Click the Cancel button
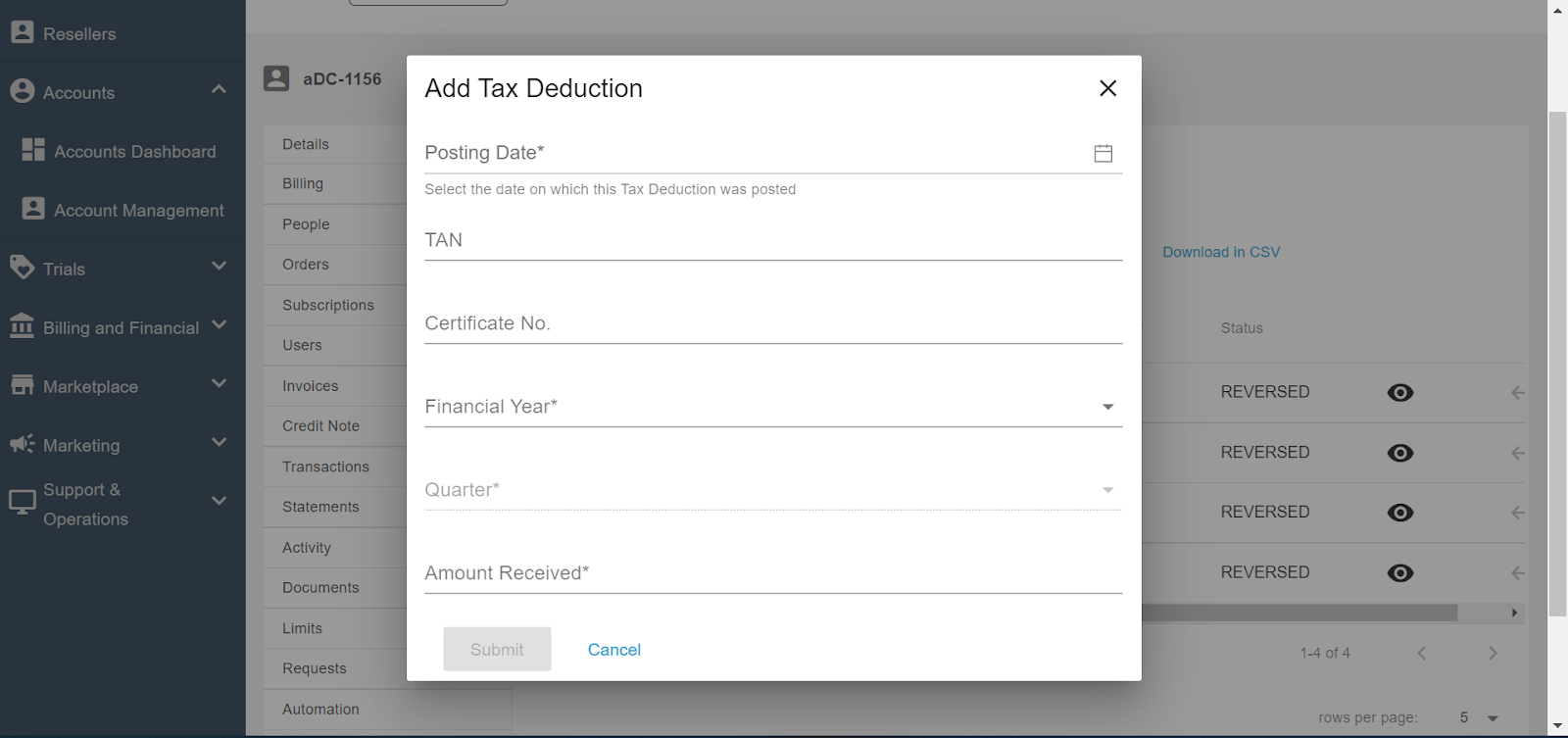This screenshot has width=1568, height=738. click(x=614, y=649)
